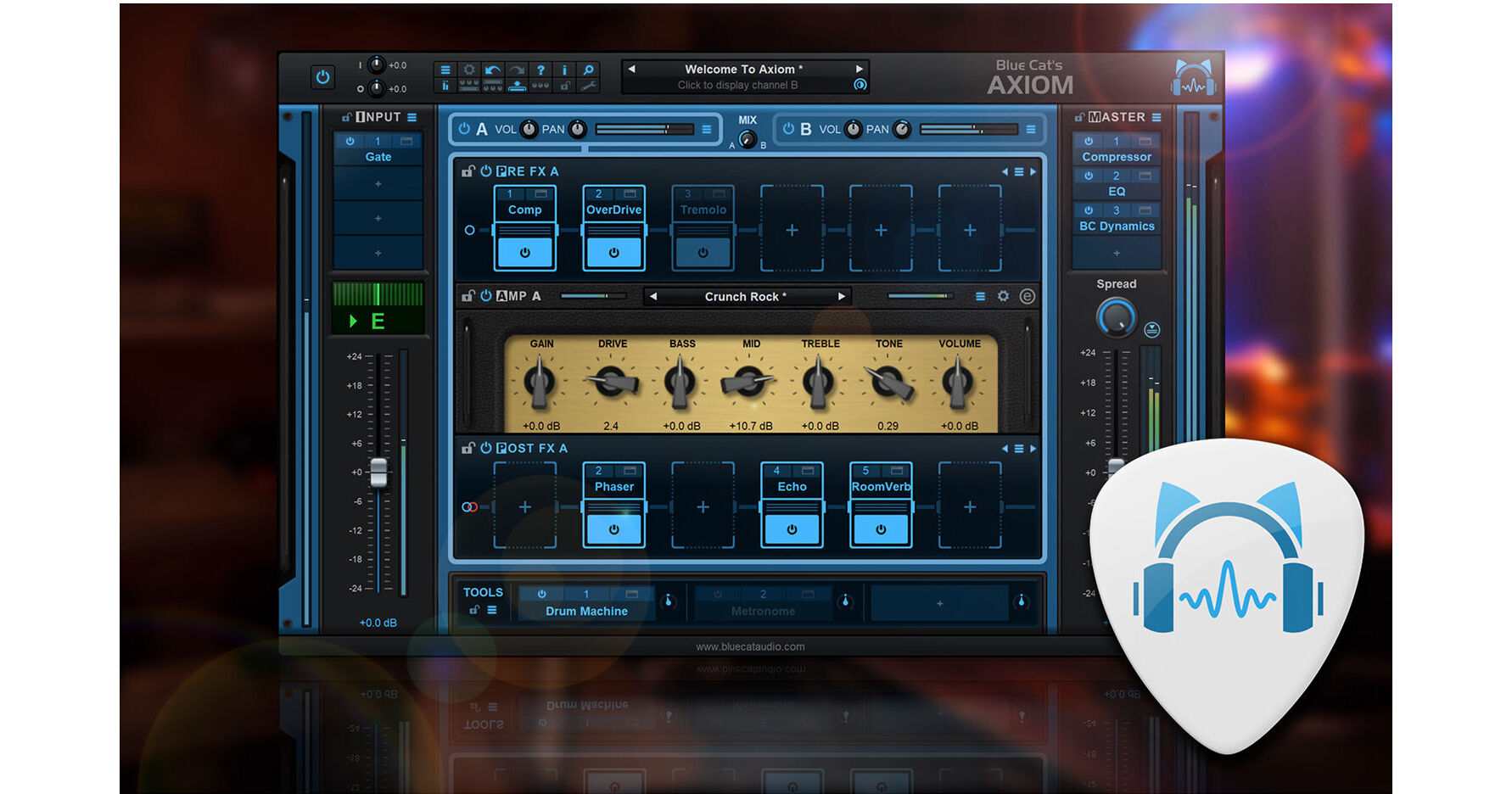Open the TOOLS section menu icon

(x=492, y=610)
